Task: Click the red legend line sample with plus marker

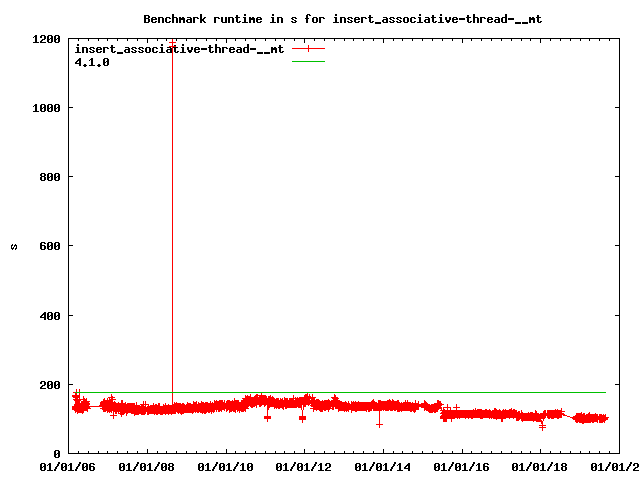Action: point(309,48)
